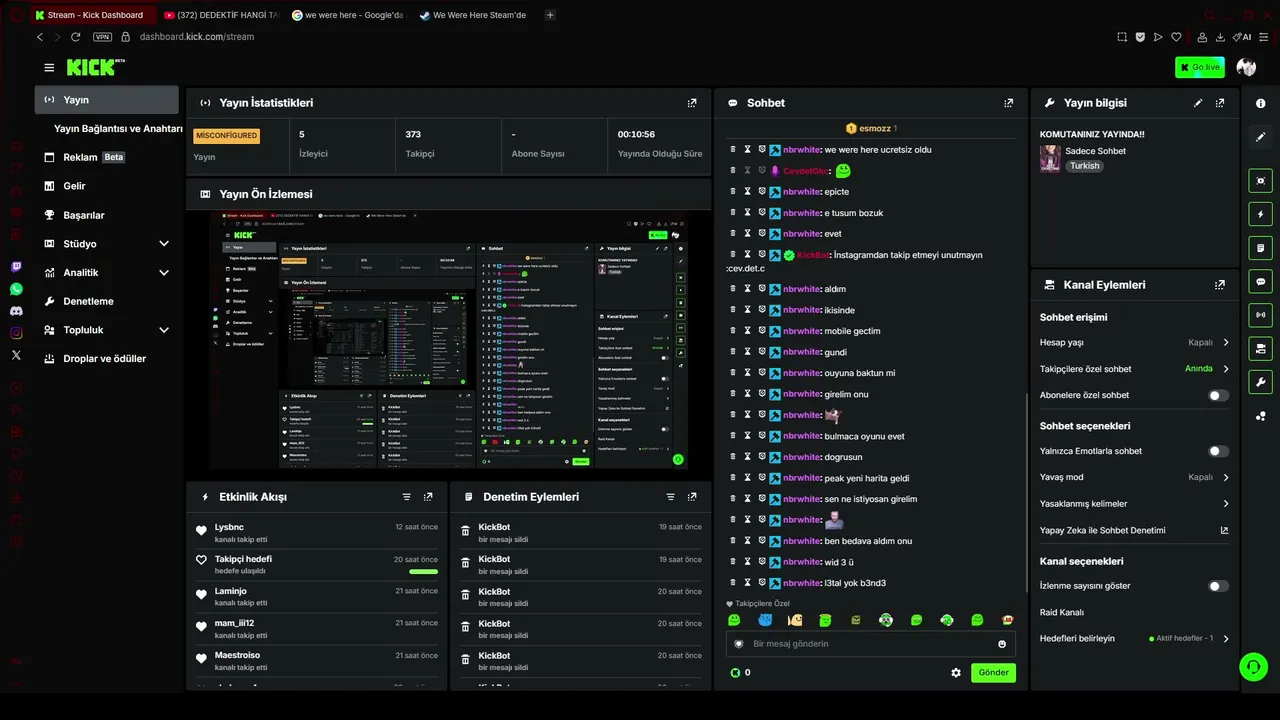
Task: Toggle the VPN badge in the address bar
Action: coord(102,37)
